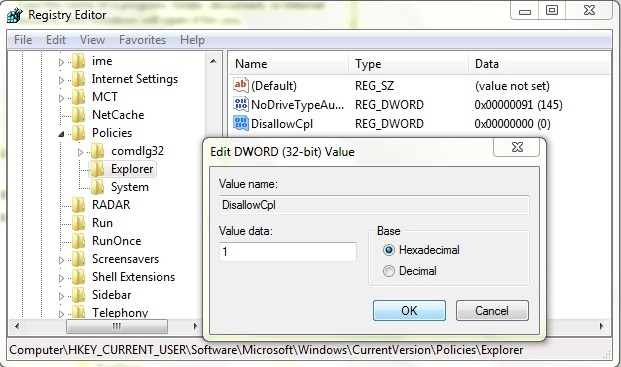Select the RunOnce key label
Screen dimensions: 621x367
point(116,241)
